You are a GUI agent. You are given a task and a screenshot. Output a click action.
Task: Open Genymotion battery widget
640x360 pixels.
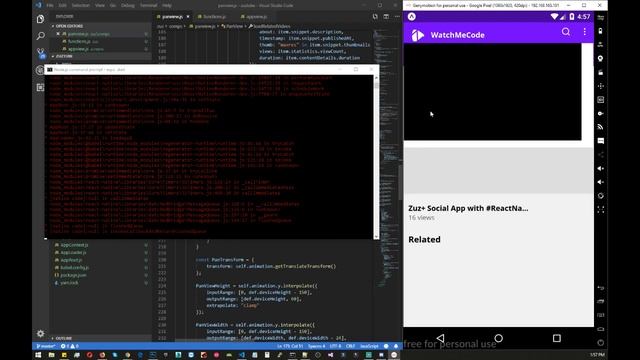(600, 31)
